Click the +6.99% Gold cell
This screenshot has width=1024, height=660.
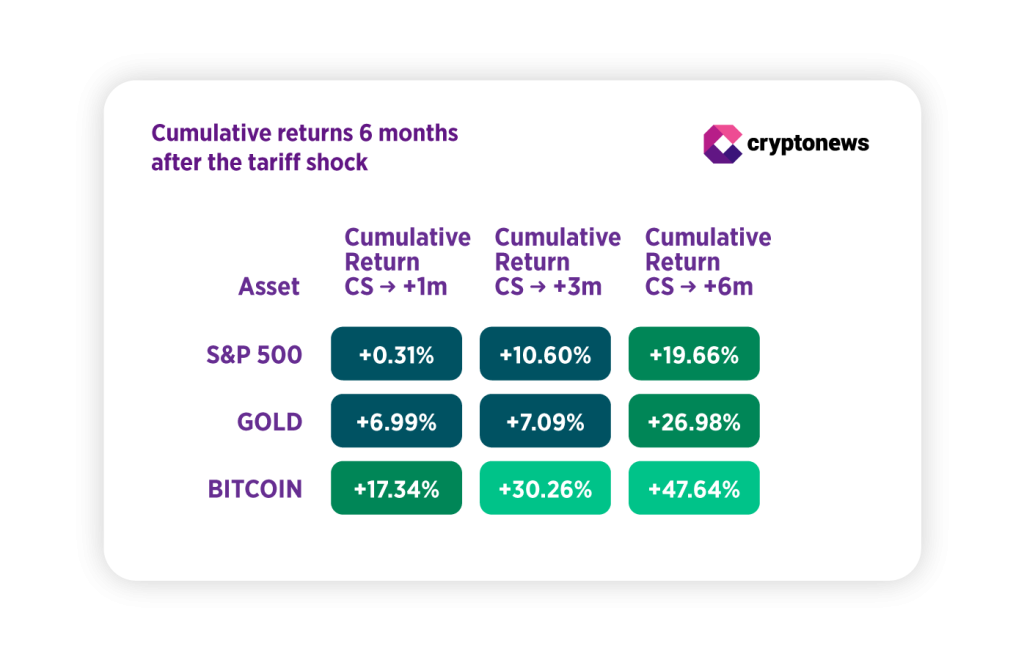coord(396,421)
